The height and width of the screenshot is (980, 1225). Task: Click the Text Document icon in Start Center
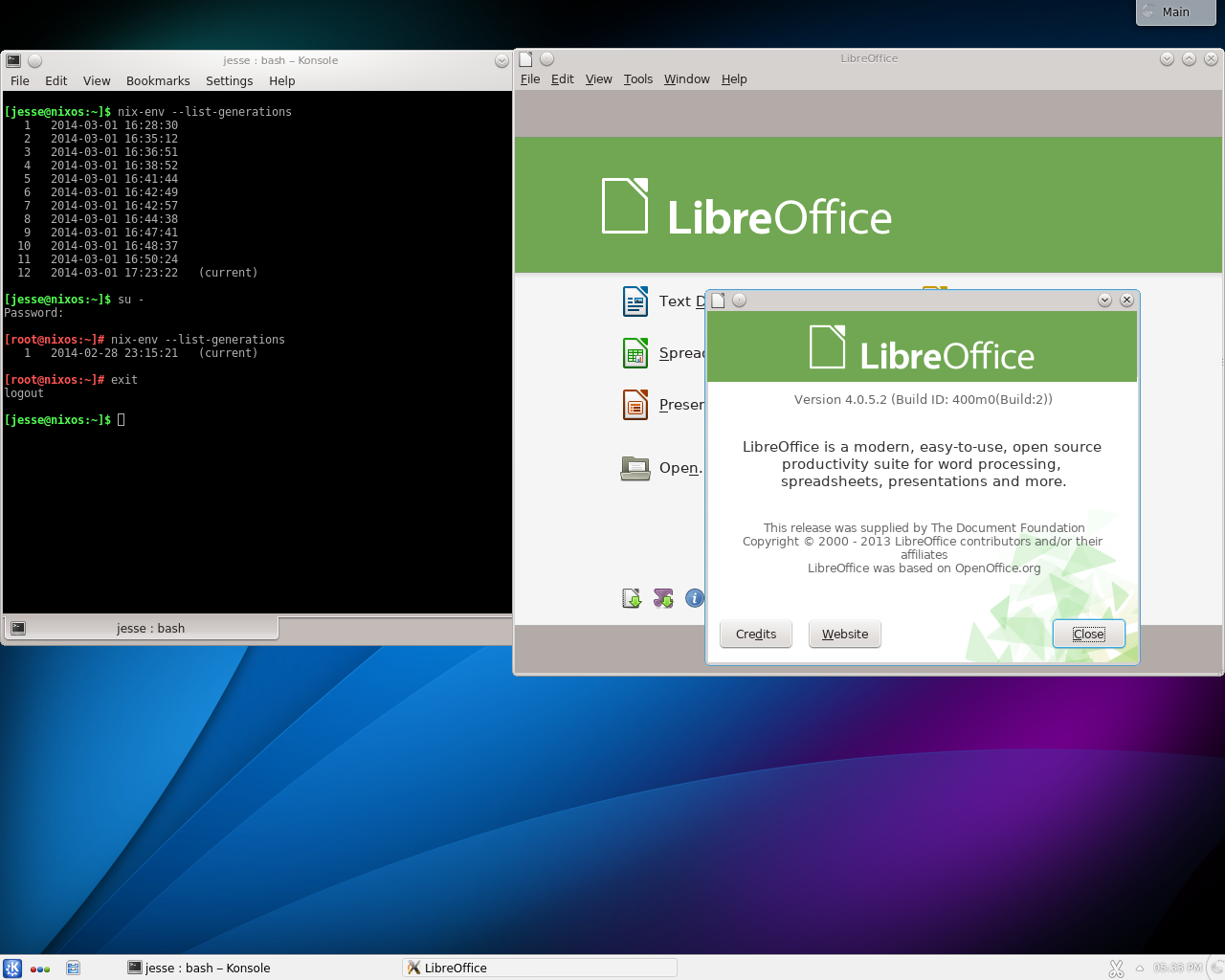pos(635,301)
